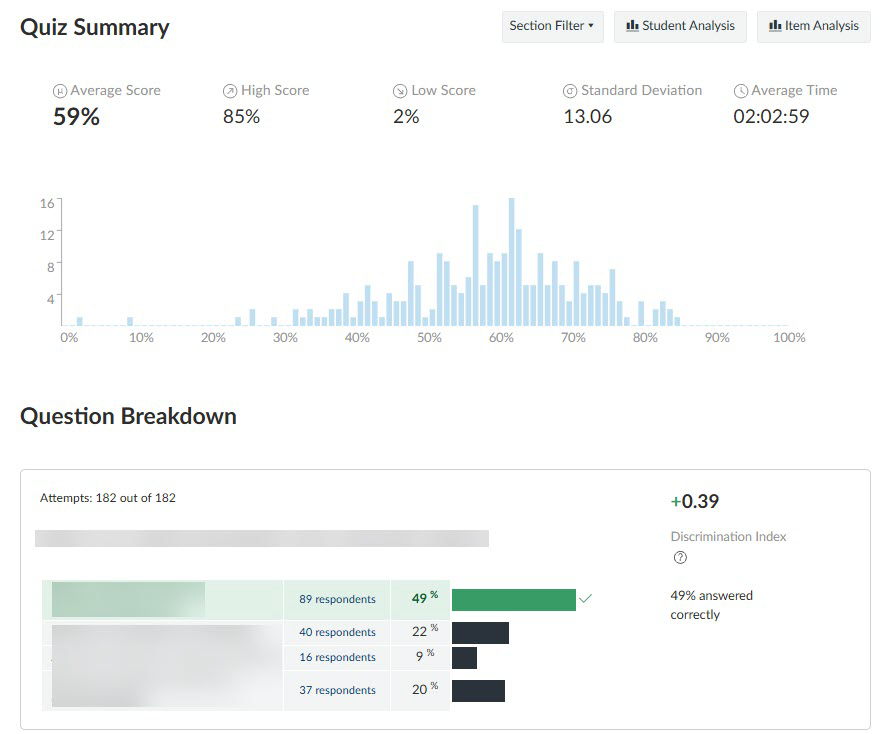889x734 pixels.
Task: Click the 49% answered correctly text
Action: pyautogui.click(x=712, y=605)
